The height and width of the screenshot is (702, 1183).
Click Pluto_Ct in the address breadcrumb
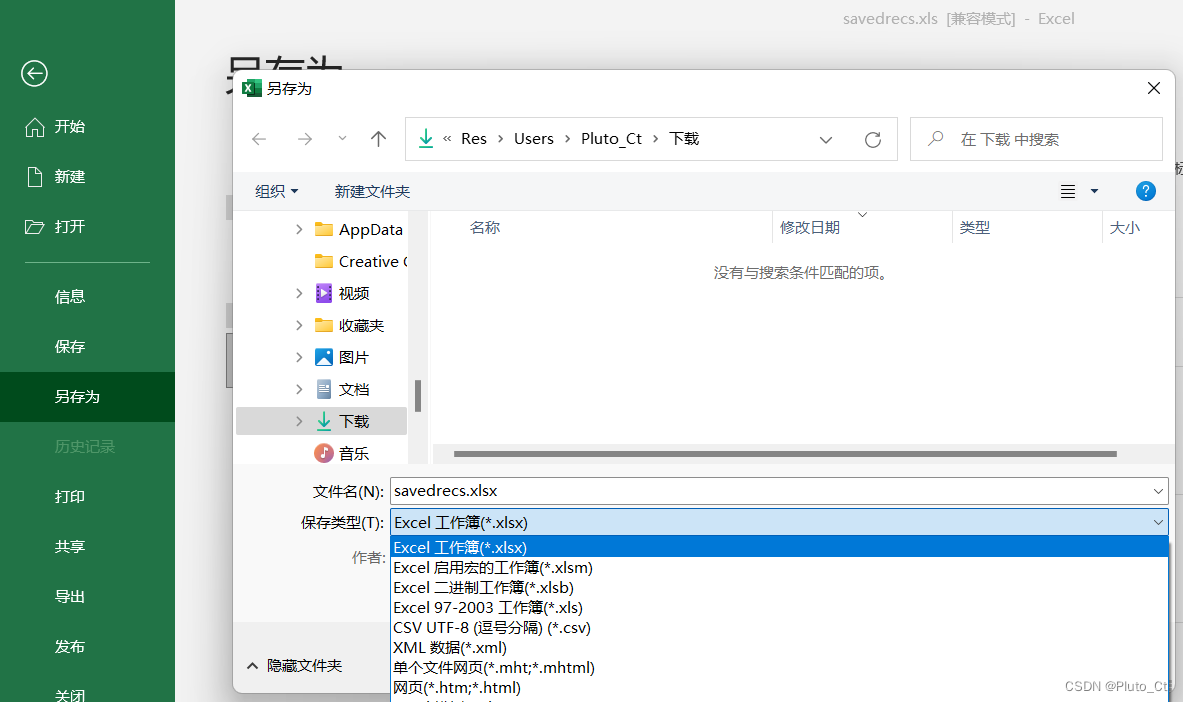click(611, 139)
